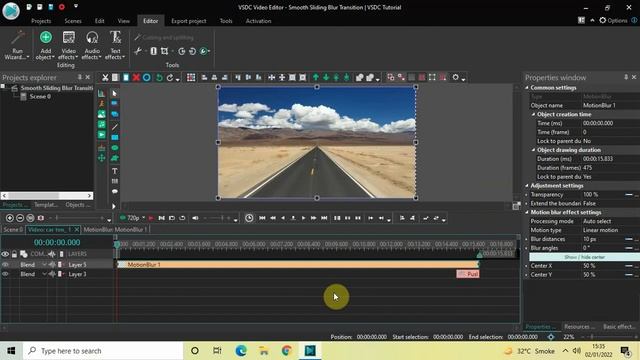Click the red play preview button
The height and width of the screenshot is (360, 640).
click(151, 218)
